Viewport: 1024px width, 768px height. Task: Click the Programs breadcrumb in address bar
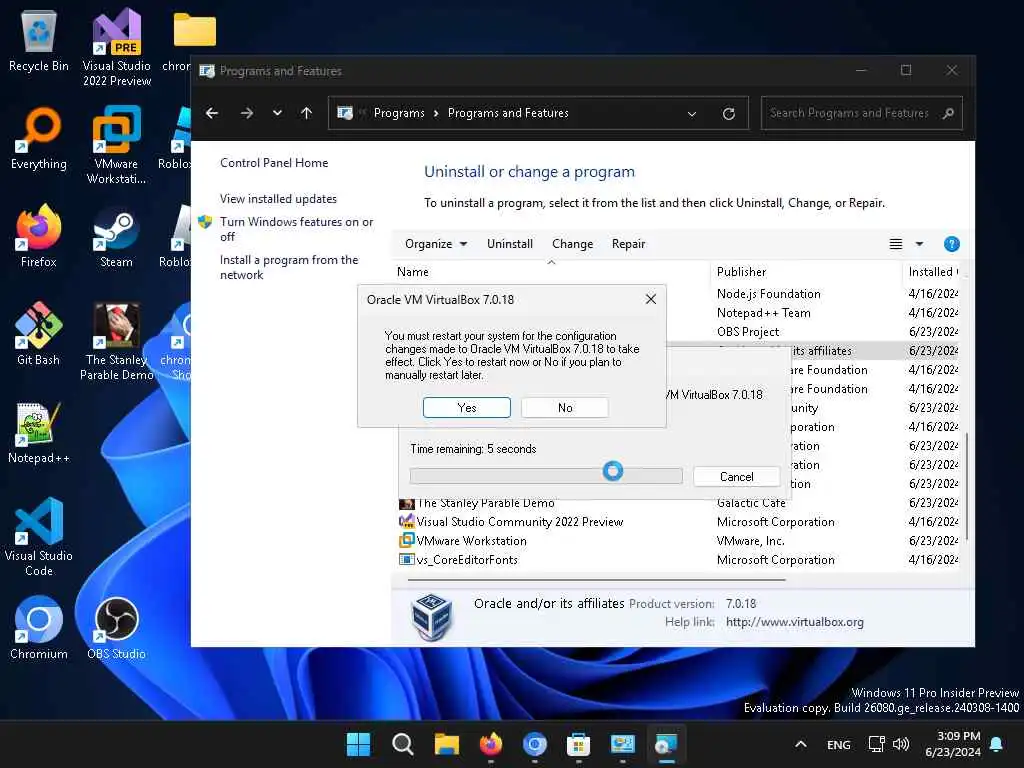(399, 113)
